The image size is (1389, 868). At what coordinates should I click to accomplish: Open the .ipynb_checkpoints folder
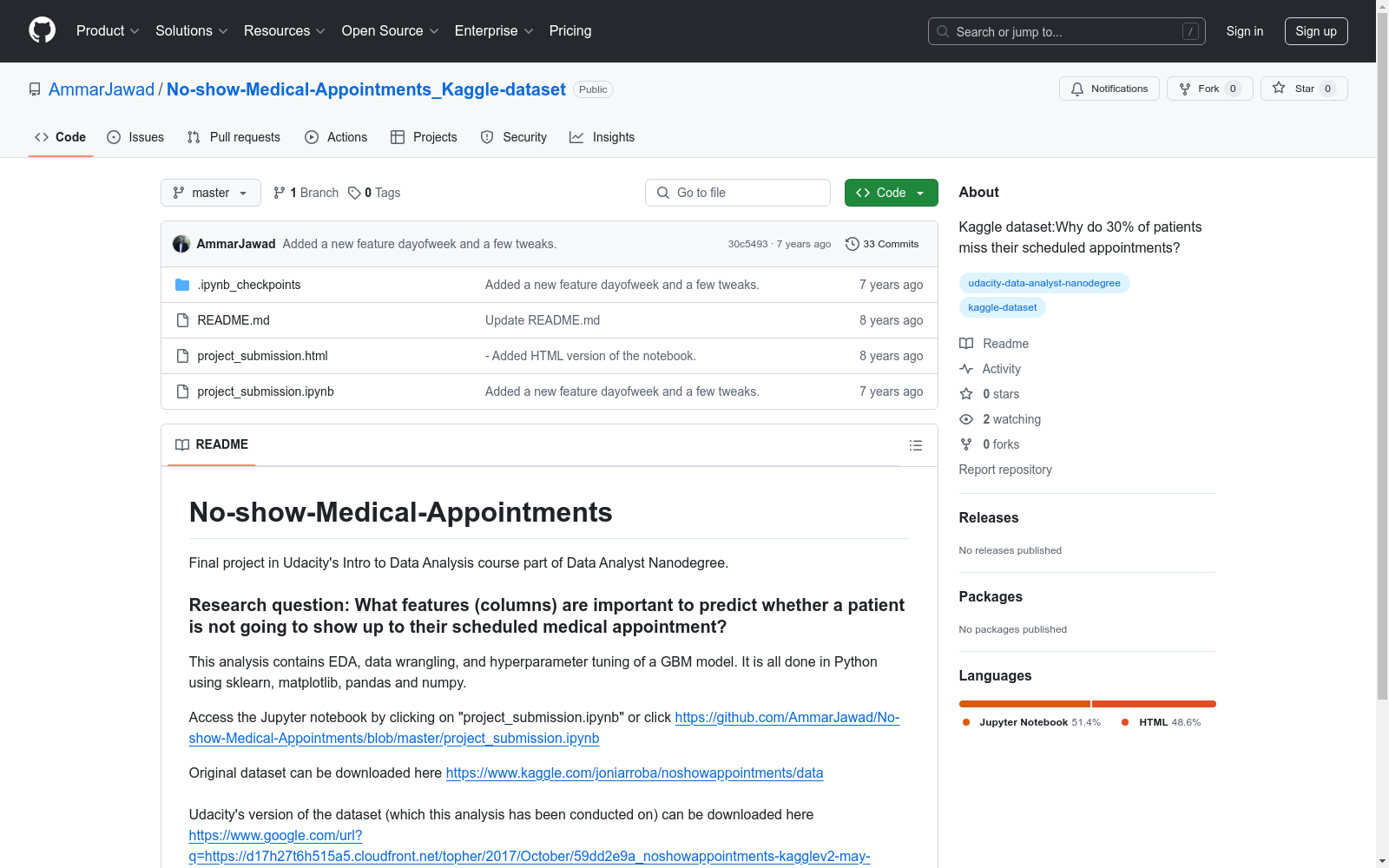249,285
